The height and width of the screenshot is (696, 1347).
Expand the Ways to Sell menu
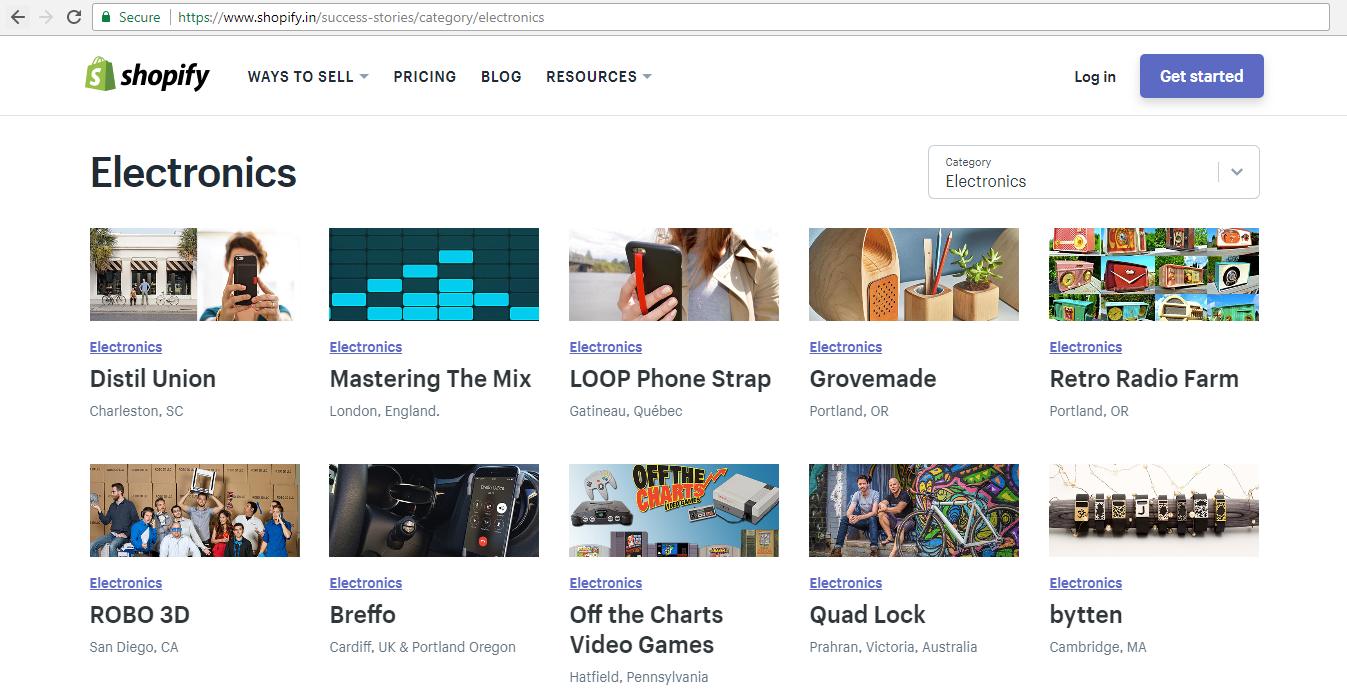click(x=308, y=76)
